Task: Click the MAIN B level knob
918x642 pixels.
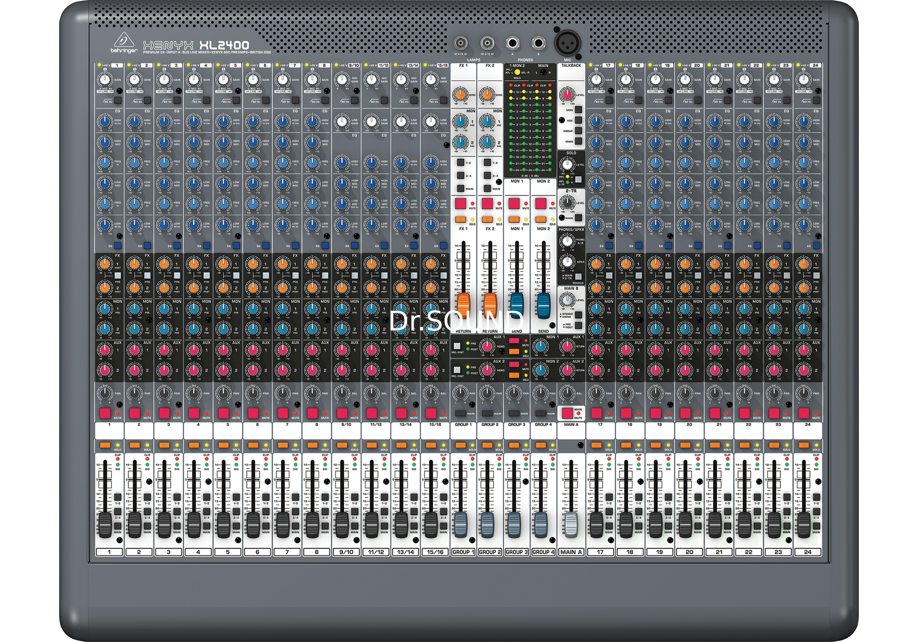Action: (567, 300)
